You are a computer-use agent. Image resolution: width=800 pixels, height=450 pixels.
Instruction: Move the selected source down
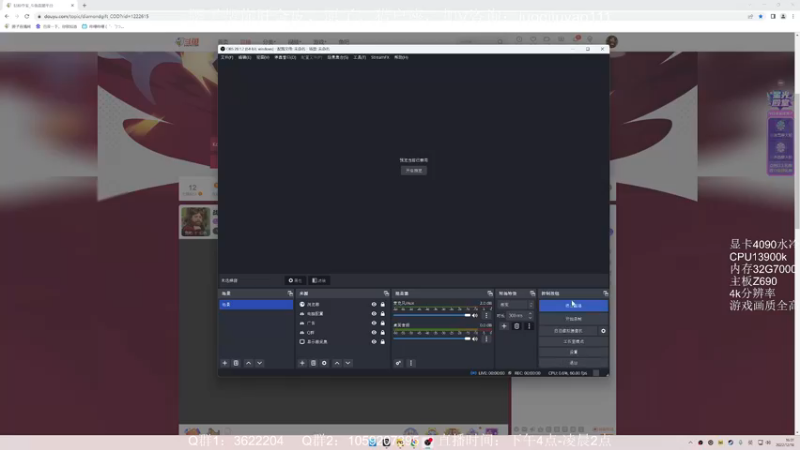[x=348, y=363]
